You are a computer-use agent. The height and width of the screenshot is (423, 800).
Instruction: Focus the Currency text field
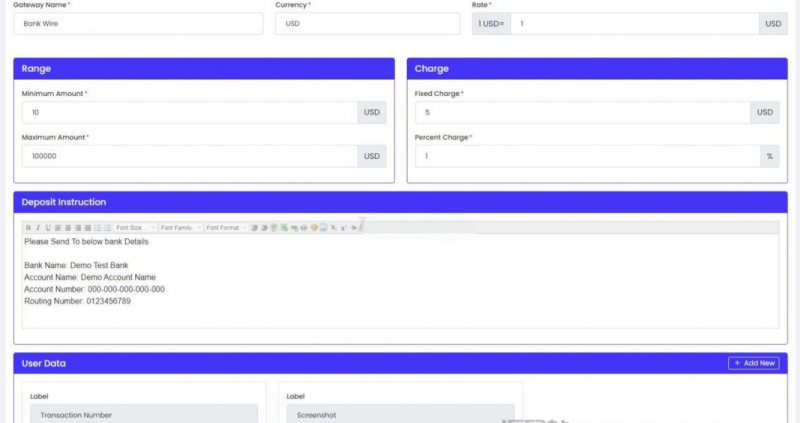tap(367, 23)
